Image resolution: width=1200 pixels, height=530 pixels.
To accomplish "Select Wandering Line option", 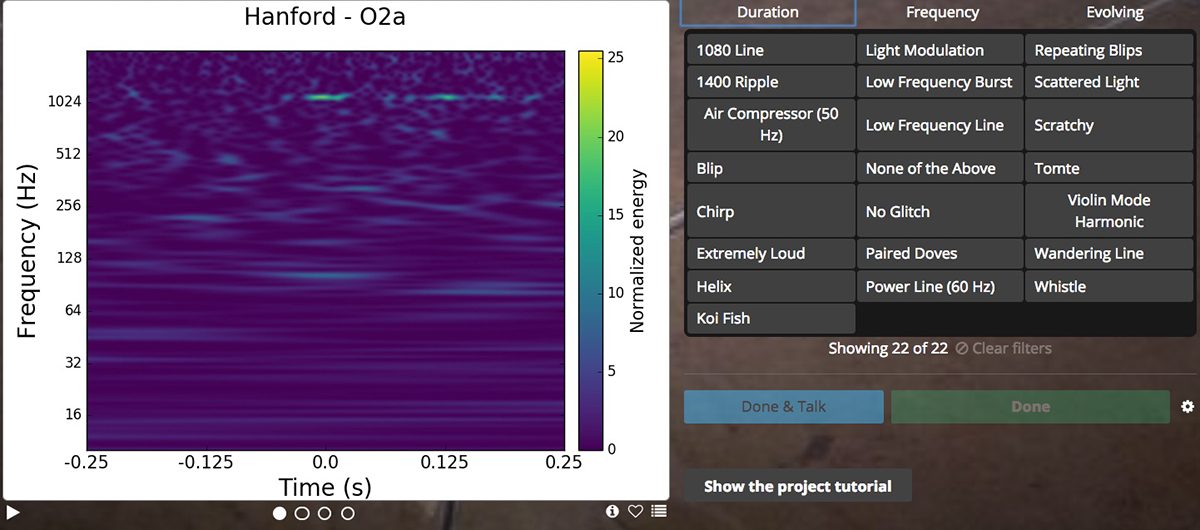I will point(1110,254).
